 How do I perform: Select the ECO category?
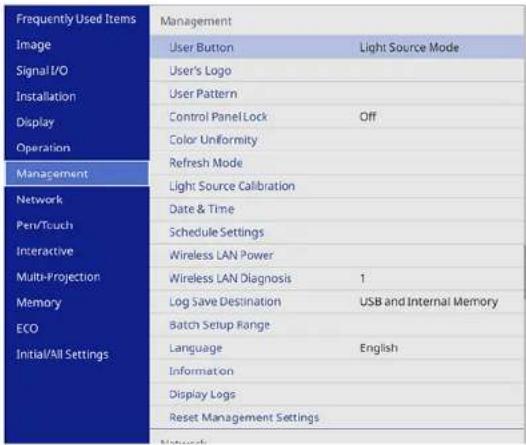(x=27, y=329)
